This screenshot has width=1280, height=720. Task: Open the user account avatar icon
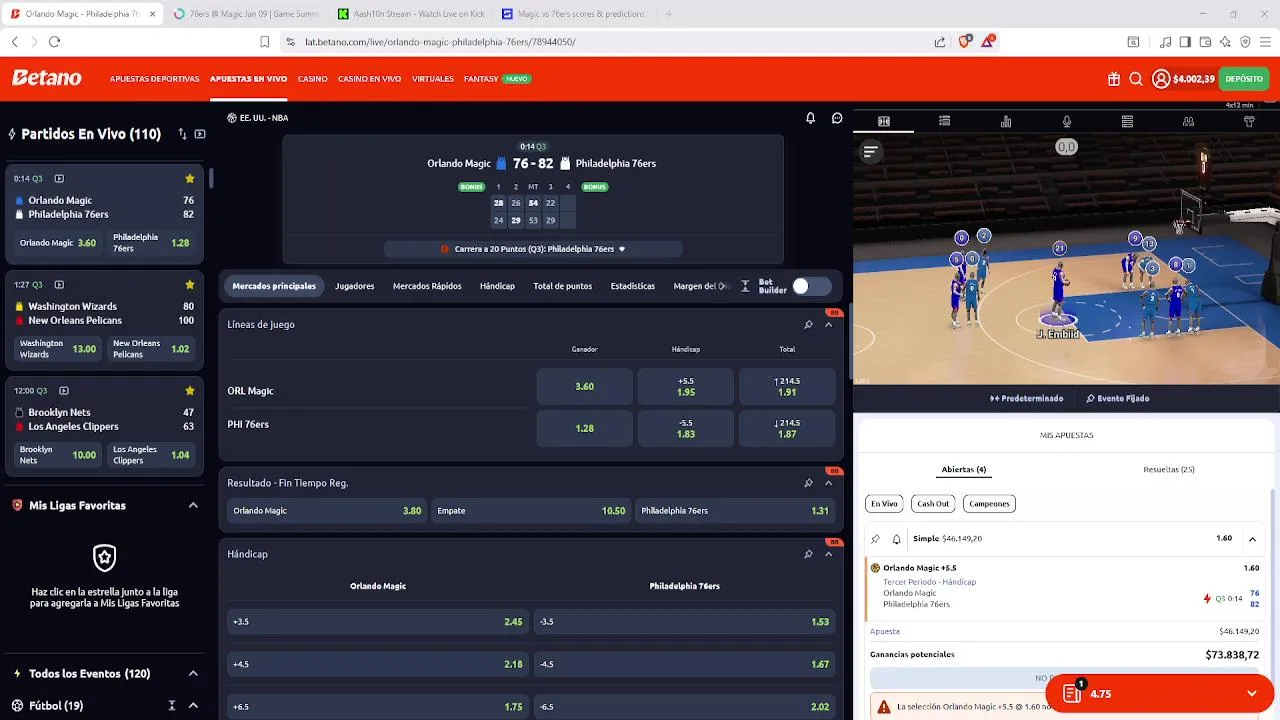coord(1161,79)
